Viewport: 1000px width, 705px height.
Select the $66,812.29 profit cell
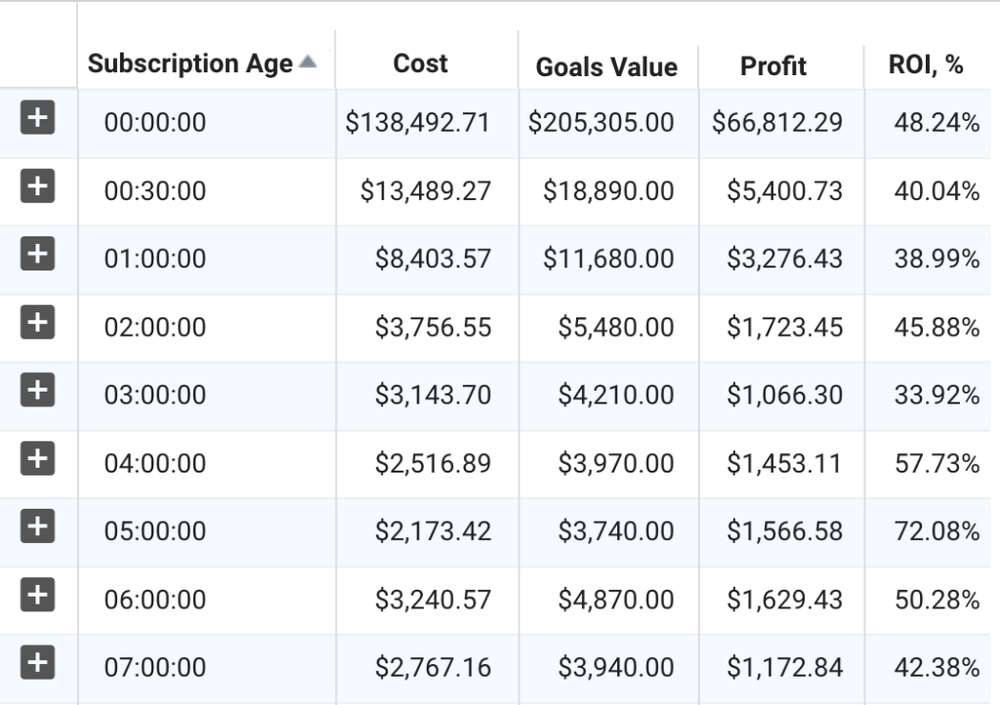[x=777, y=123]
